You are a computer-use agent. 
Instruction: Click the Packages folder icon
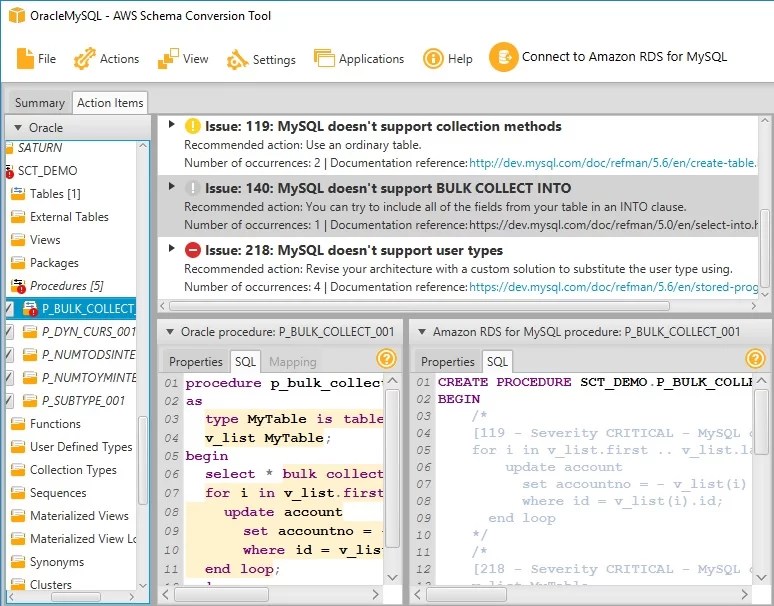click(x=18, y=263)
